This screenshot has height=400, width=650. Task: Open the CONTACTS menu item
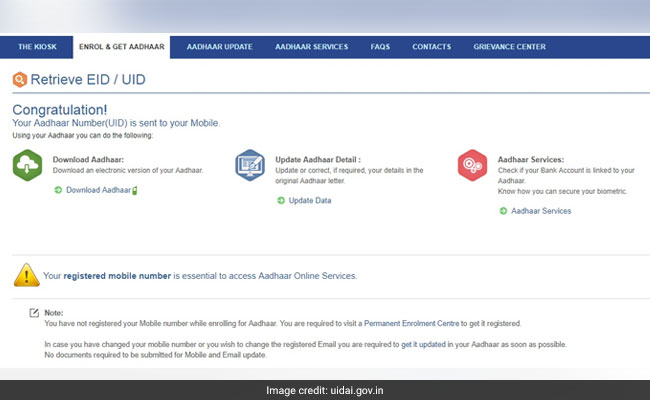431,47
